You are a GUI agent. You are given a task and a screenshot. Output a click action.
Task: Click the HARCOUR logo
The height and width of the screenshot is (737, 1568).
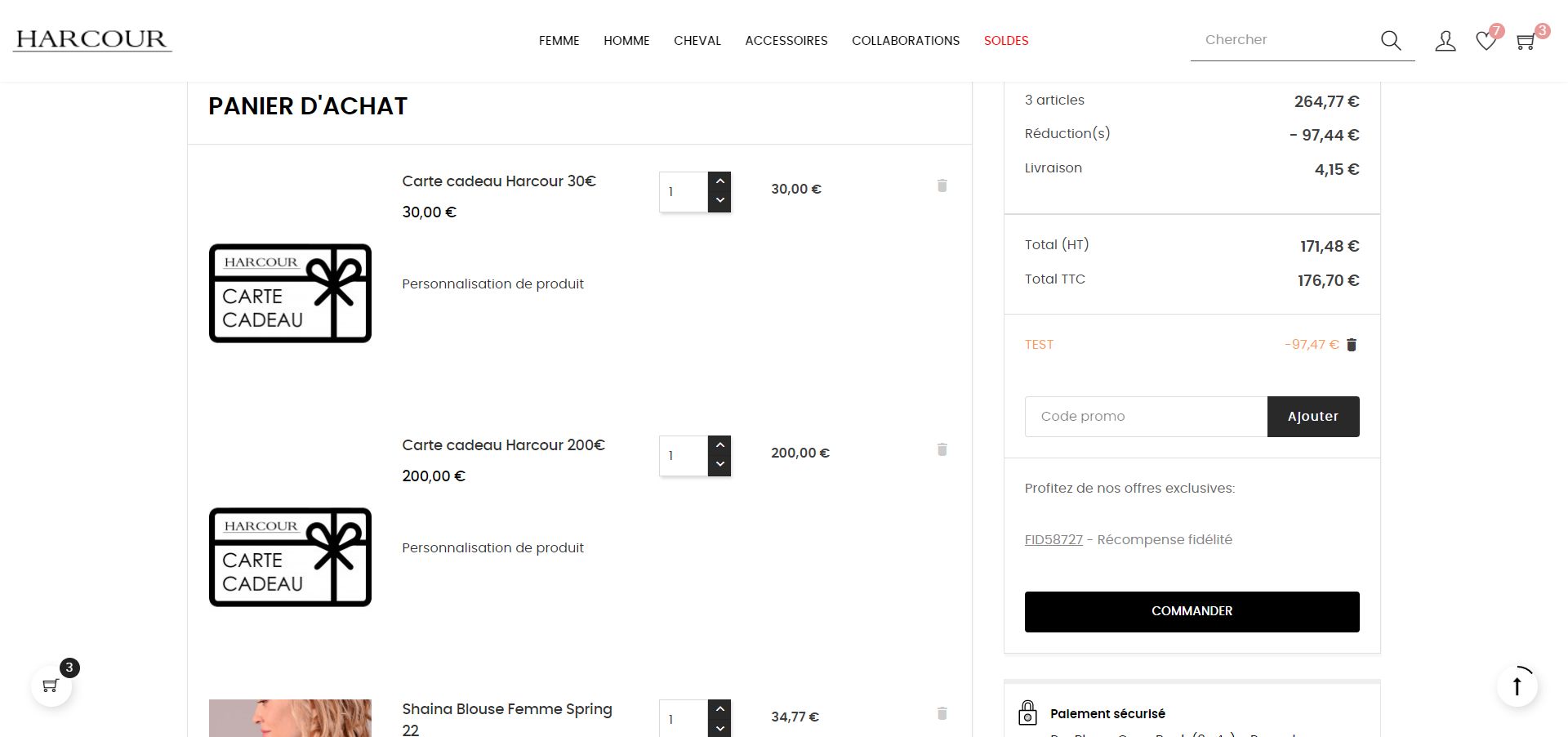tap(92, 40)
